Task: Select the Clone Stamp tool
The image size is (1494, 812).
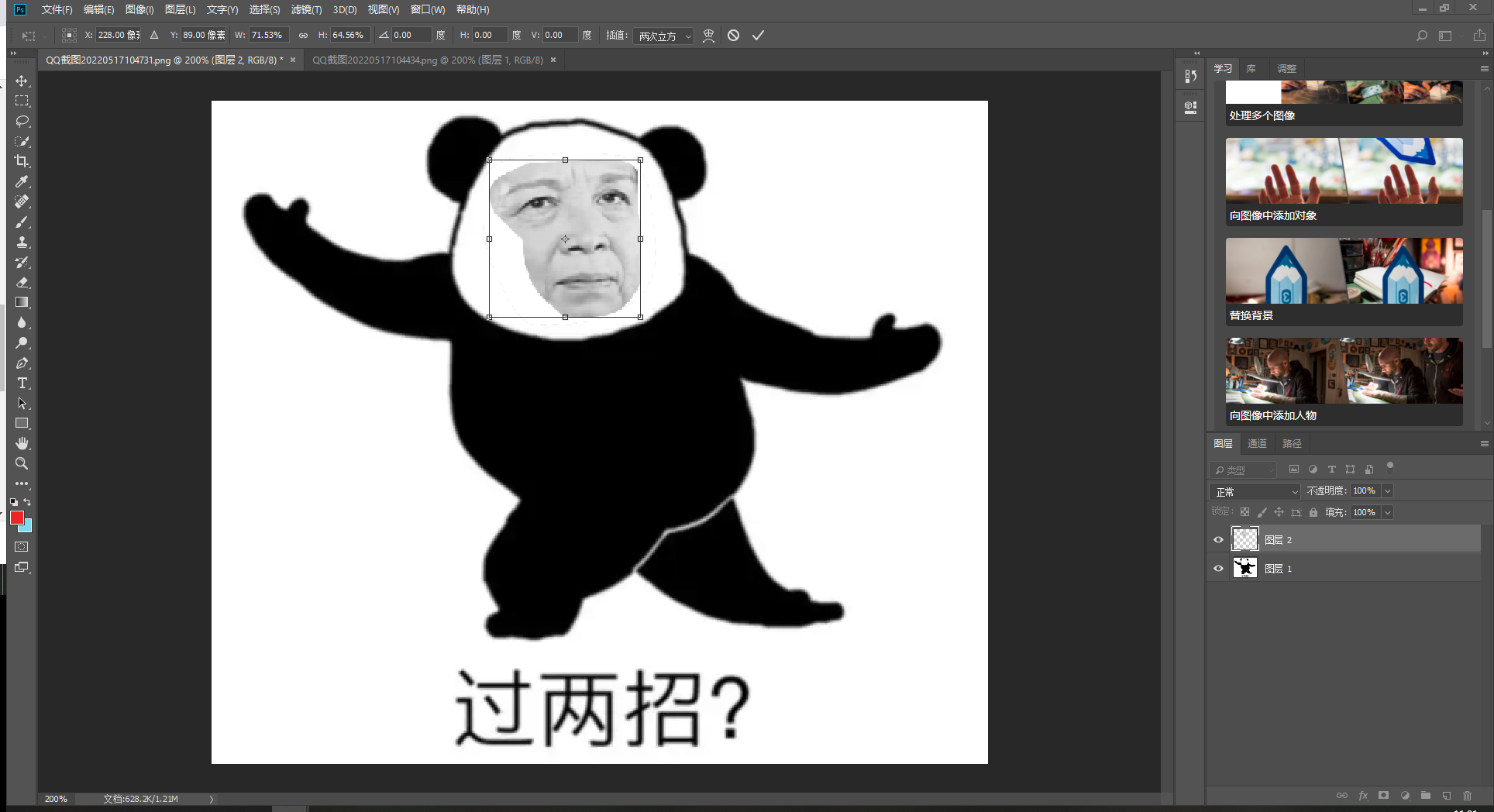Action: (22, 242)
